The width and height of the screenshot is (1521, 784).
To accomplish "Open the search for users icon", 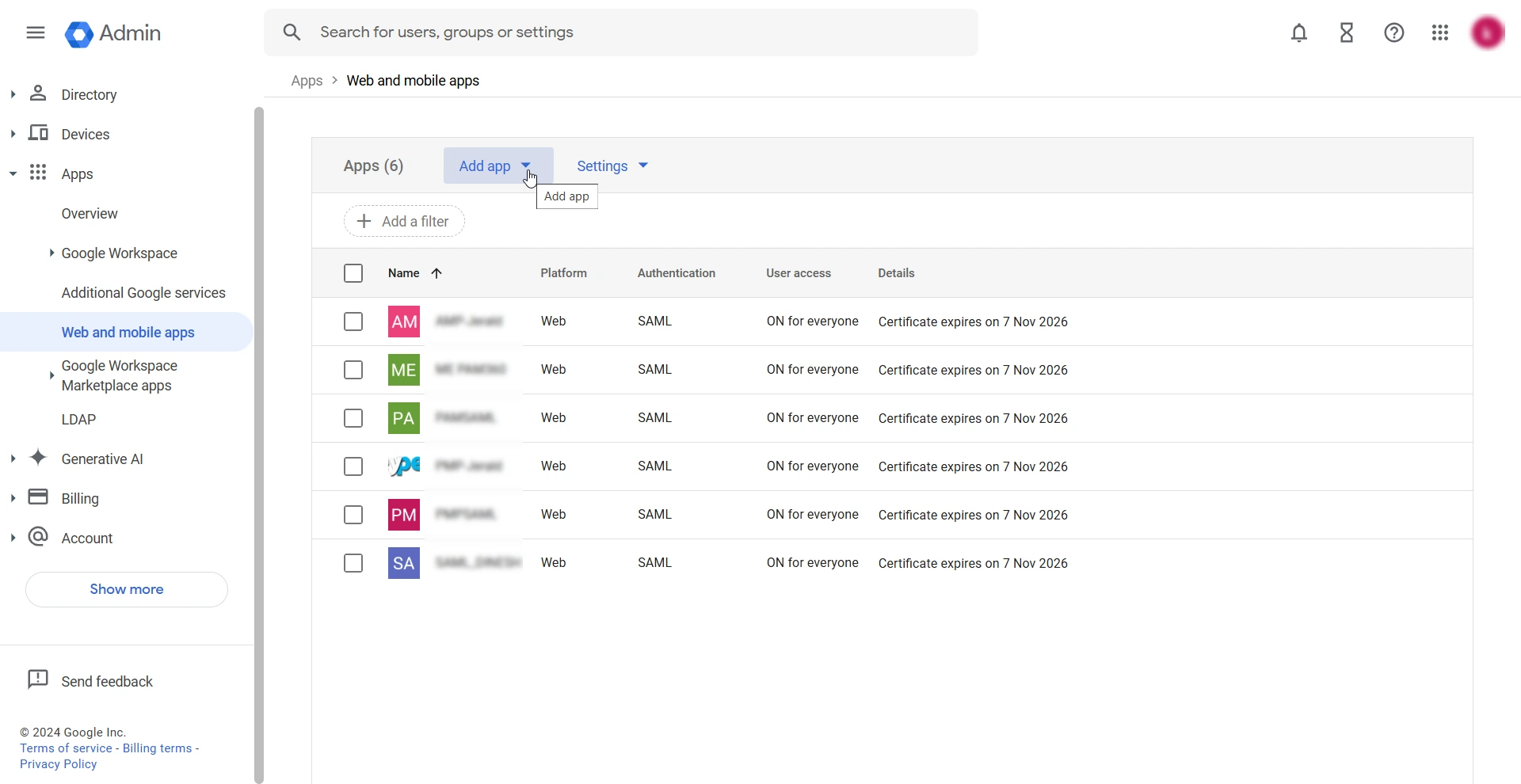I will (292, 32).
